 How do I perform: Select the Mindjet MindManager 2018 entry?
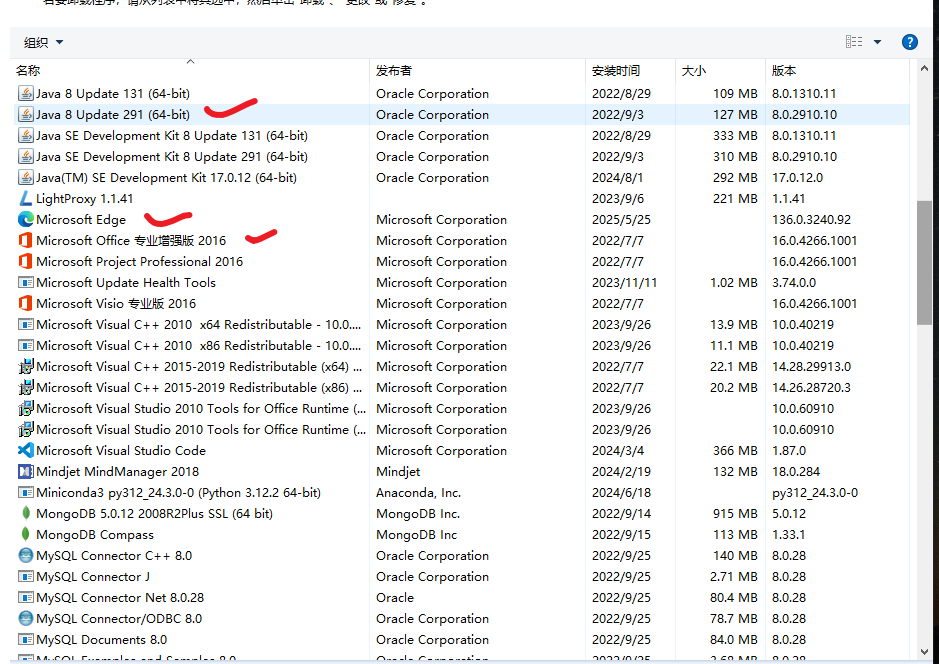pos(117,471)
